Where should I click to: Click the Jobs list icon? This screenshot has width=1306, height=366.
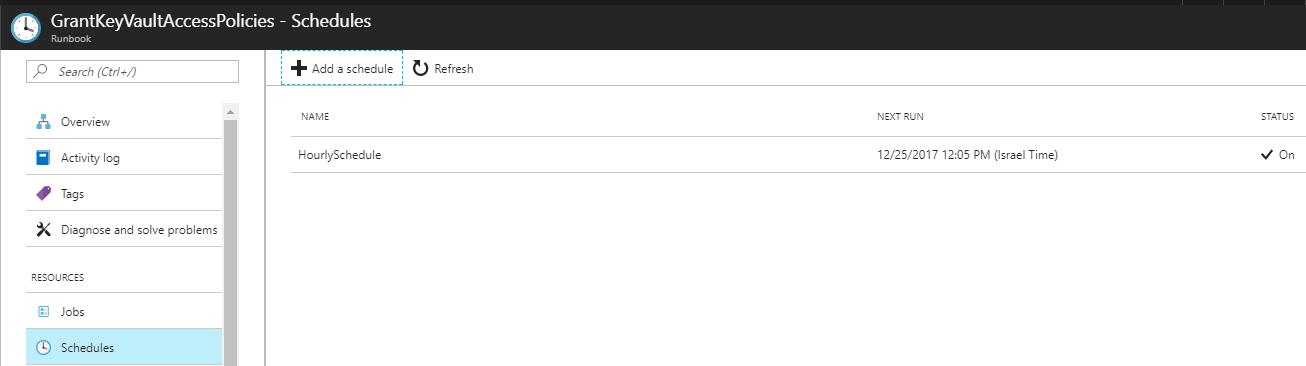pyautogui.click(x=43, y=311)
